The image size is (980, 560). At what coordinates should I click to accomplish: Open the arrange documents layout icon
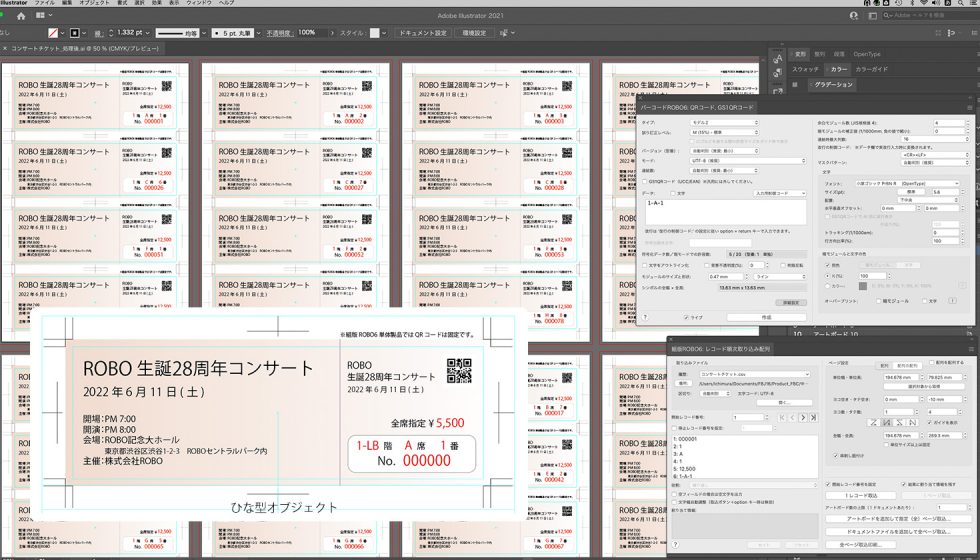pyautogui.click(x=41, y=16)
